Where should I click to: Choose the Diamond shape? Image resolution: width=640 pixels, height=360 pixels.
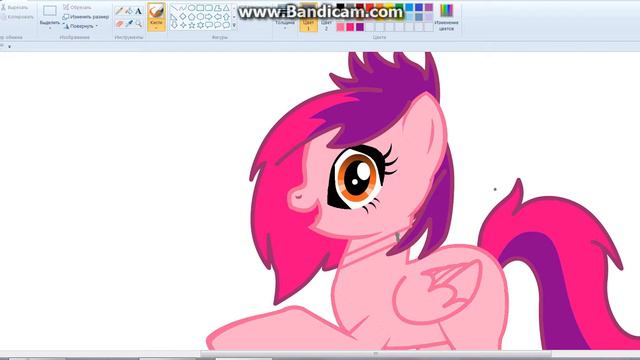click(x=183, y=17)
